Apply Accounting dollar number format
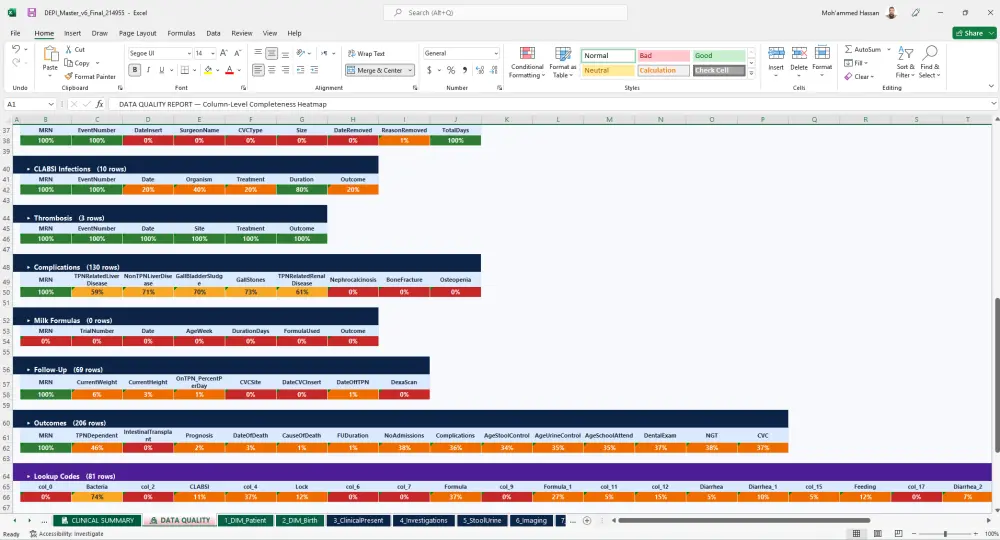 pos(429,70)
